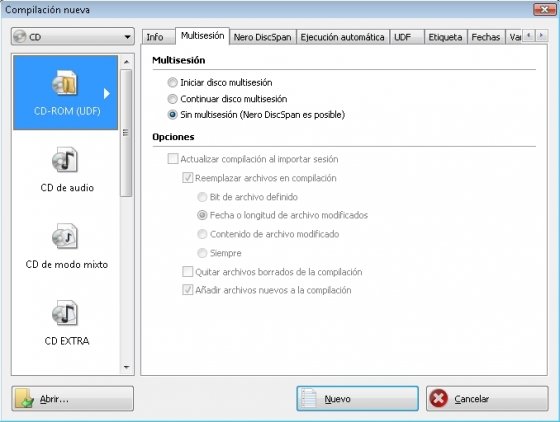The height and width of the screenshot is (422, 560).
Task: Toggle Añadir archivos nuevos a la compilación
Action: pyautogui.click(x=188, y=290)
